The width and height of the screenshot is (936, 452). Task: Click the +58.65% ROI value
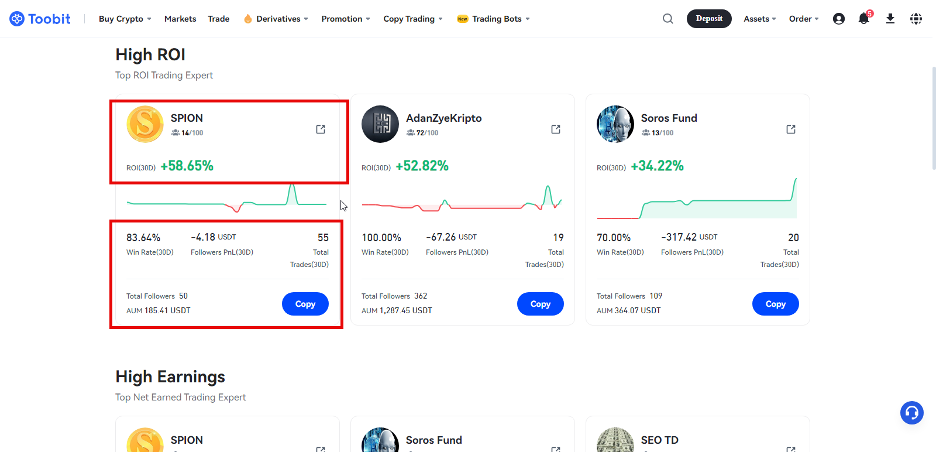[187, 166]
